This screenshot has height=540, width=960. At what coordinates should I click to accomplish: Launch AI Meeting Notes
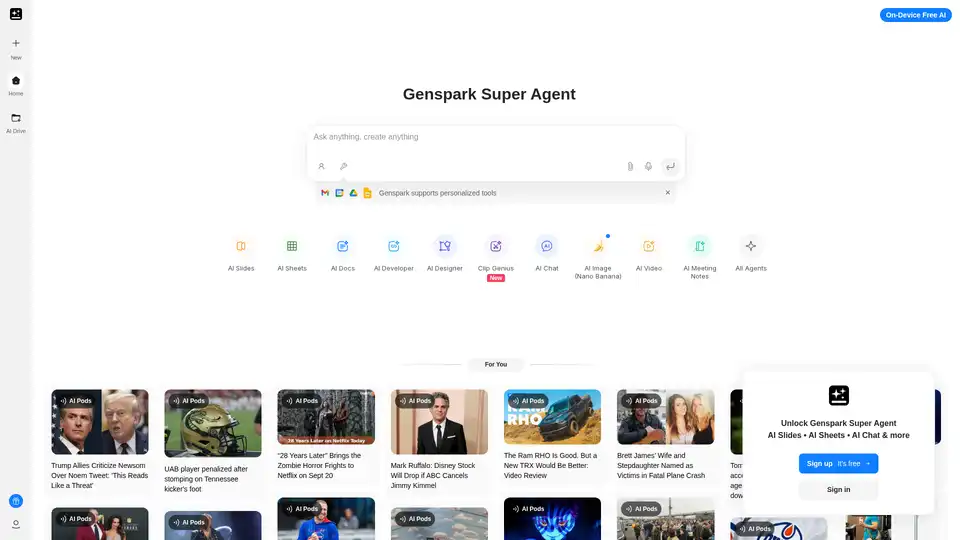[700, 246]
